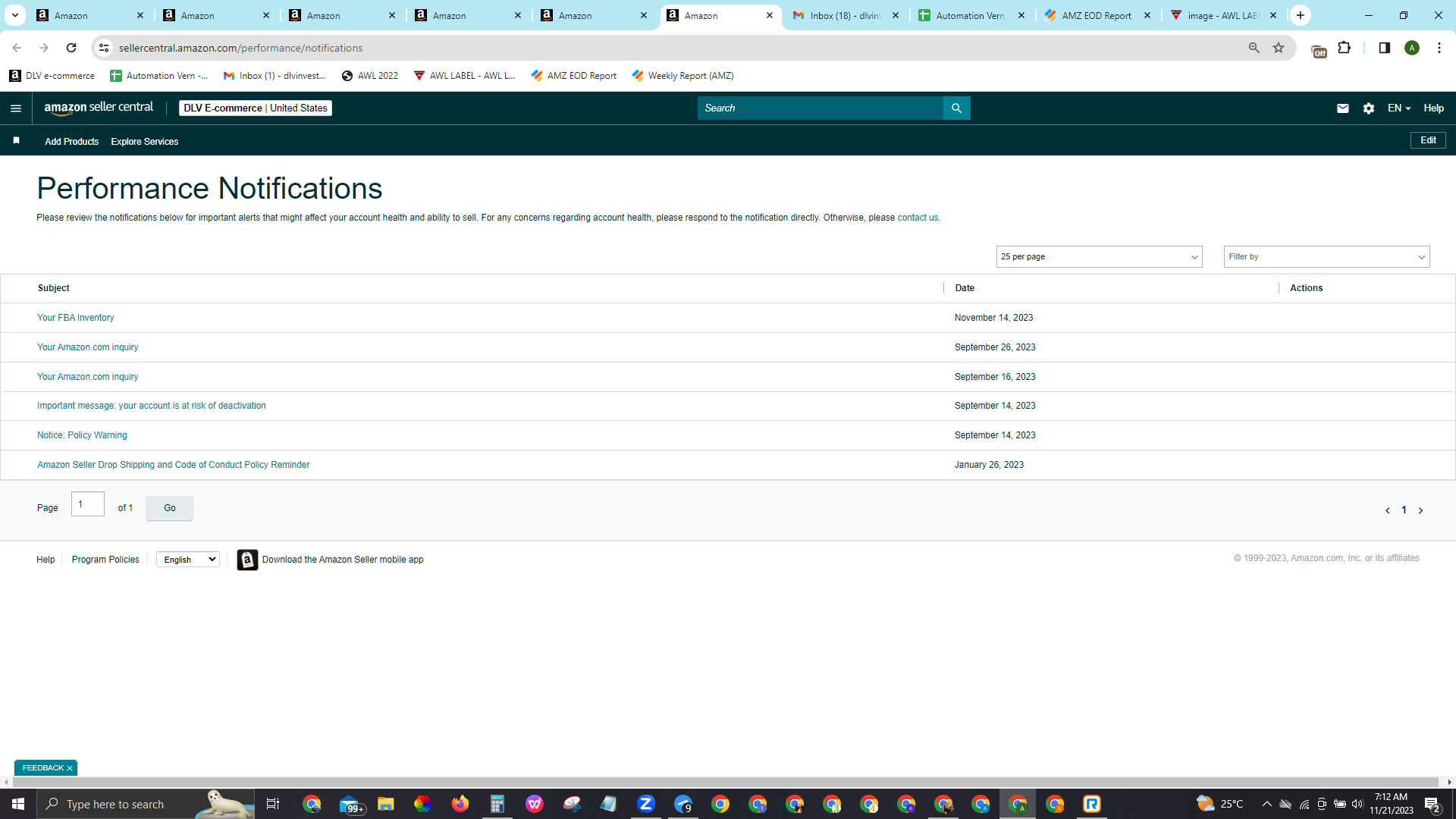Viewport: 1456px width, 819px height.
Task: Open the settings gear icon
Action: 1369,108
